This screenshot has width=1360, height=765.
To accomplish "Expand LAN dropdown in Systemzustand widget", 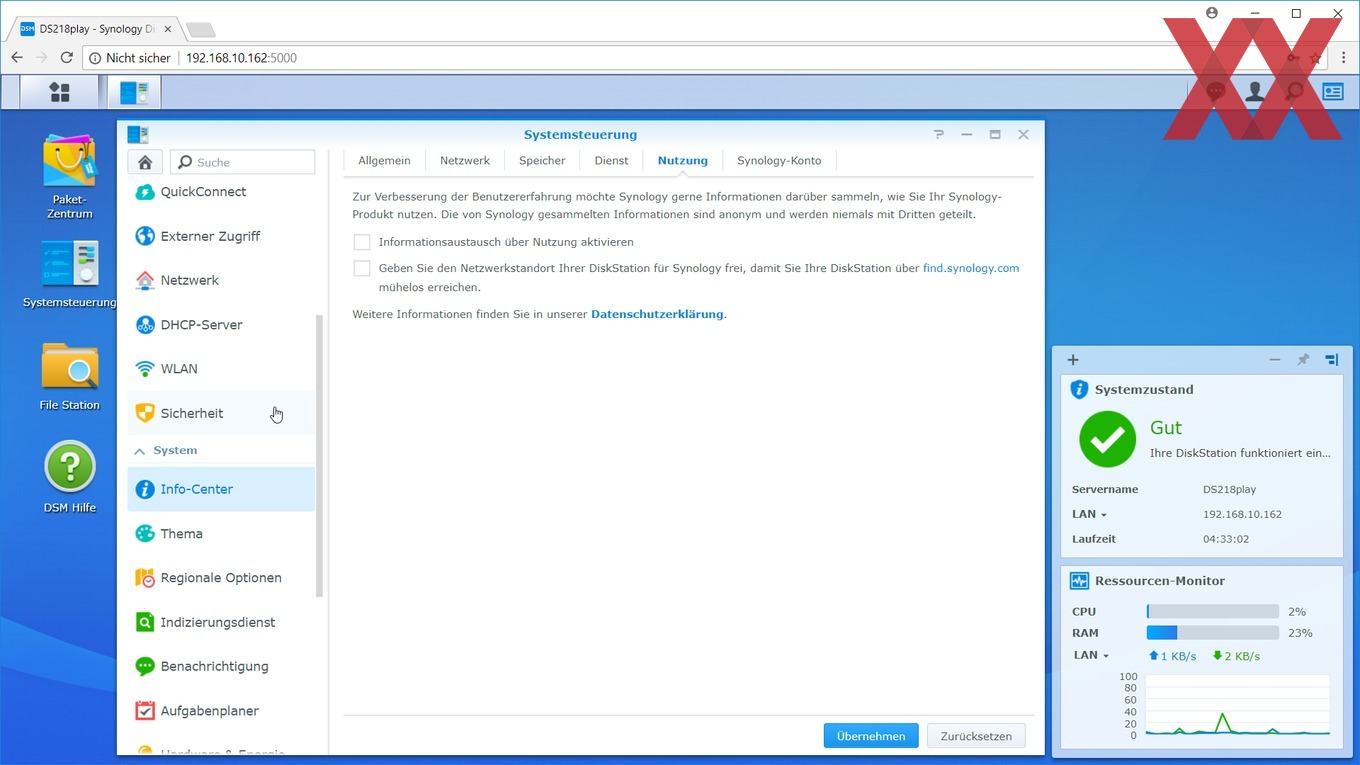I will [1090, 514].
